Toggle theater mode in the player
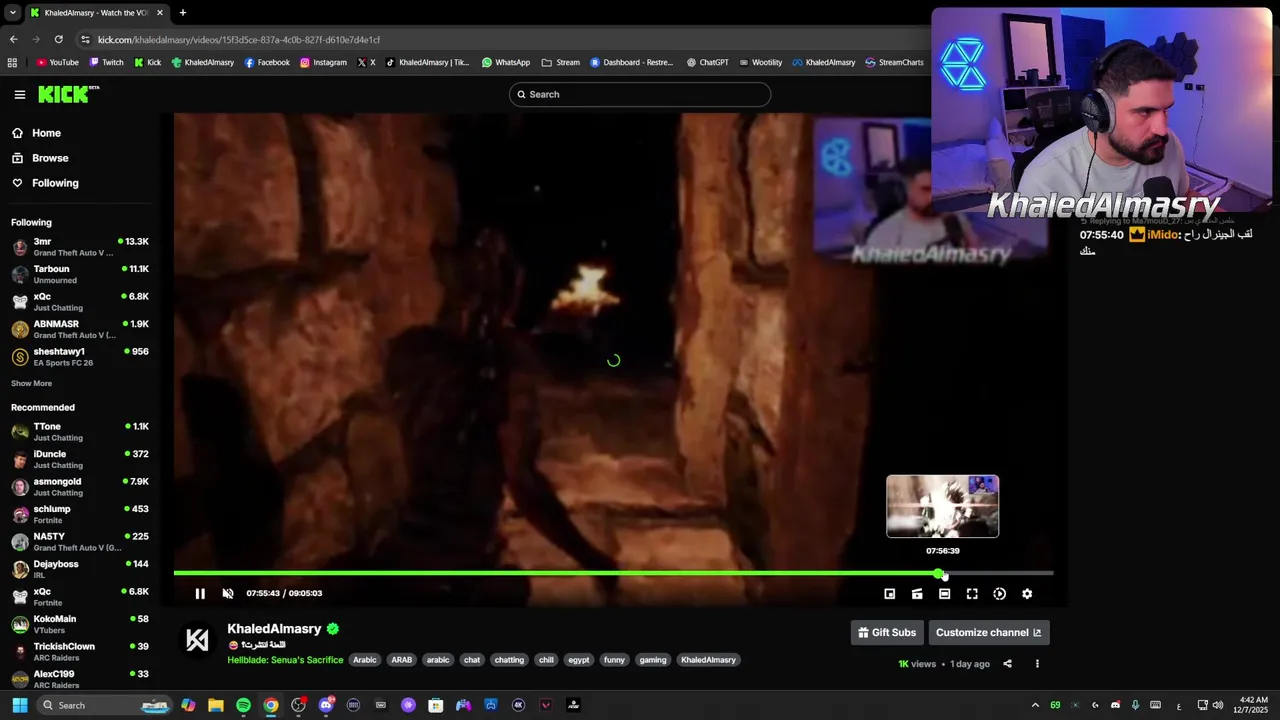1280x720 pixels. 944,594
